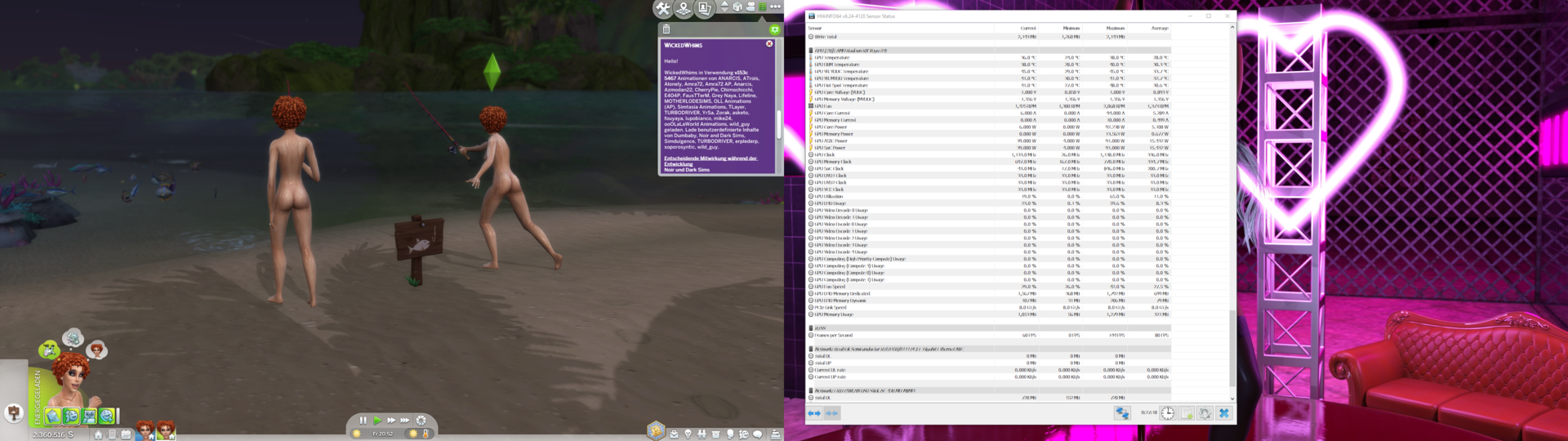
Task: Open the green chat notification filter icon
Action: pos(775,29)
